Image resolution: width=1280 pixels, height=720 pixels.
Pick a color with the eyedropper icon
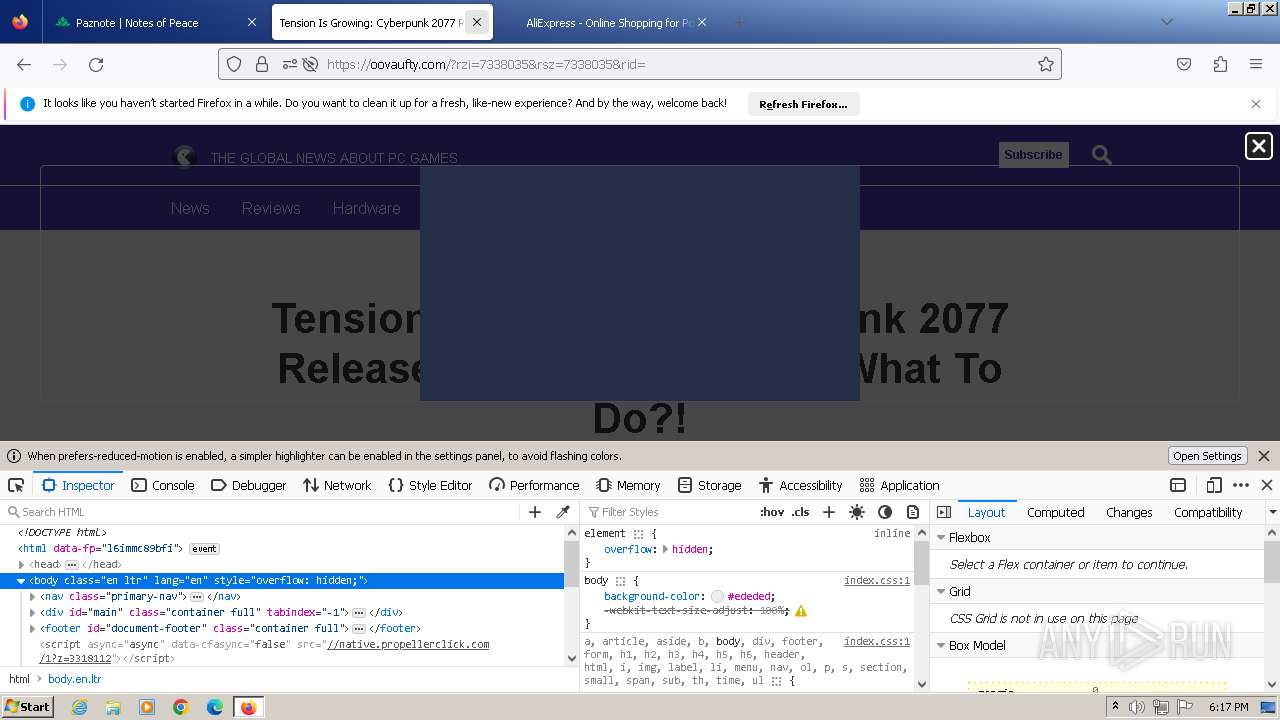point(563,512)
